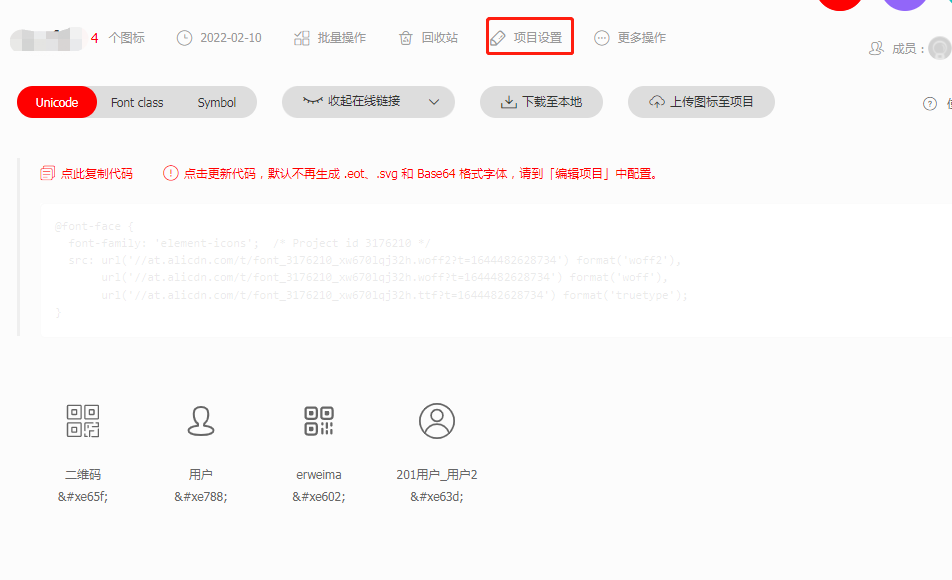
Task: Click the 成员 members people icon
Action: [875, 47]
